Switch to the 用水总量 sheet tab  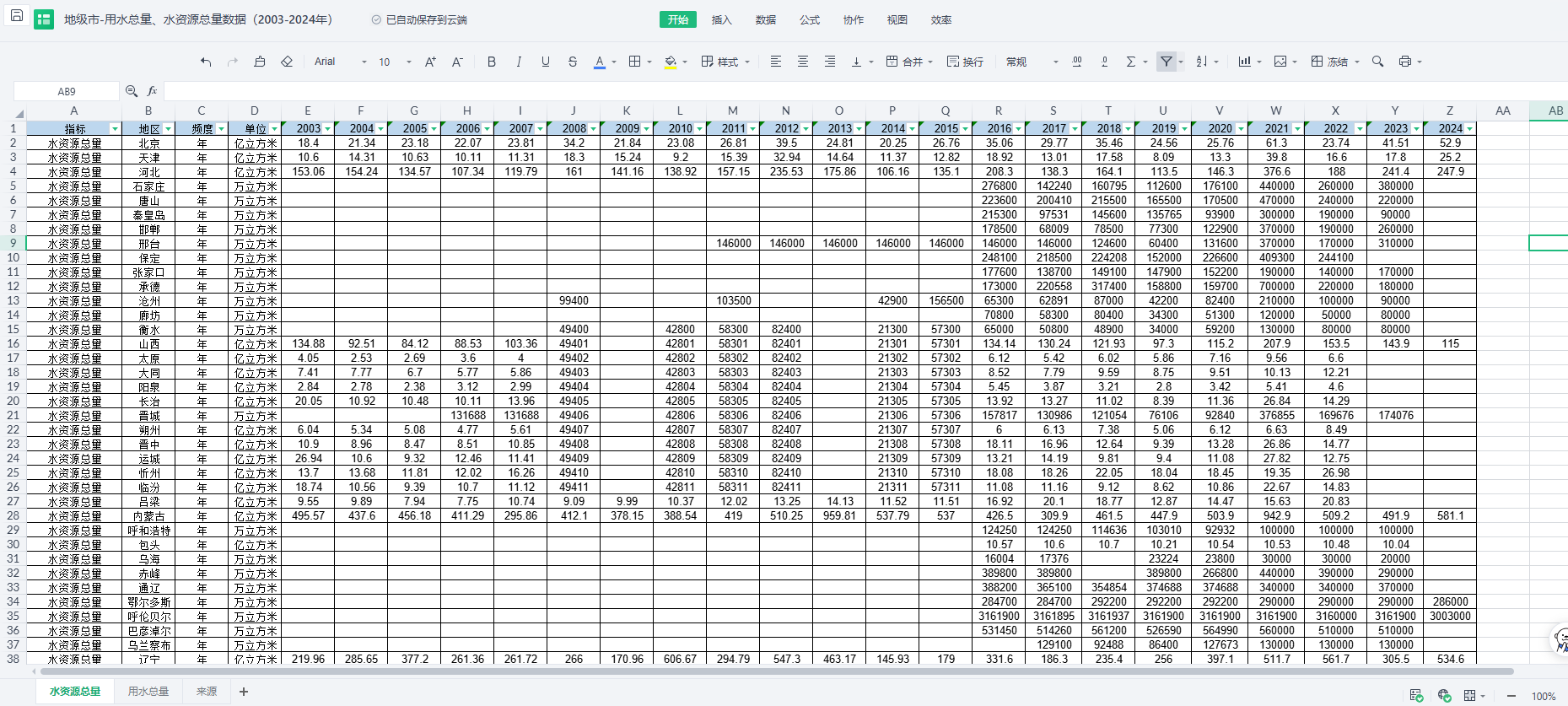tap(148, 692)
